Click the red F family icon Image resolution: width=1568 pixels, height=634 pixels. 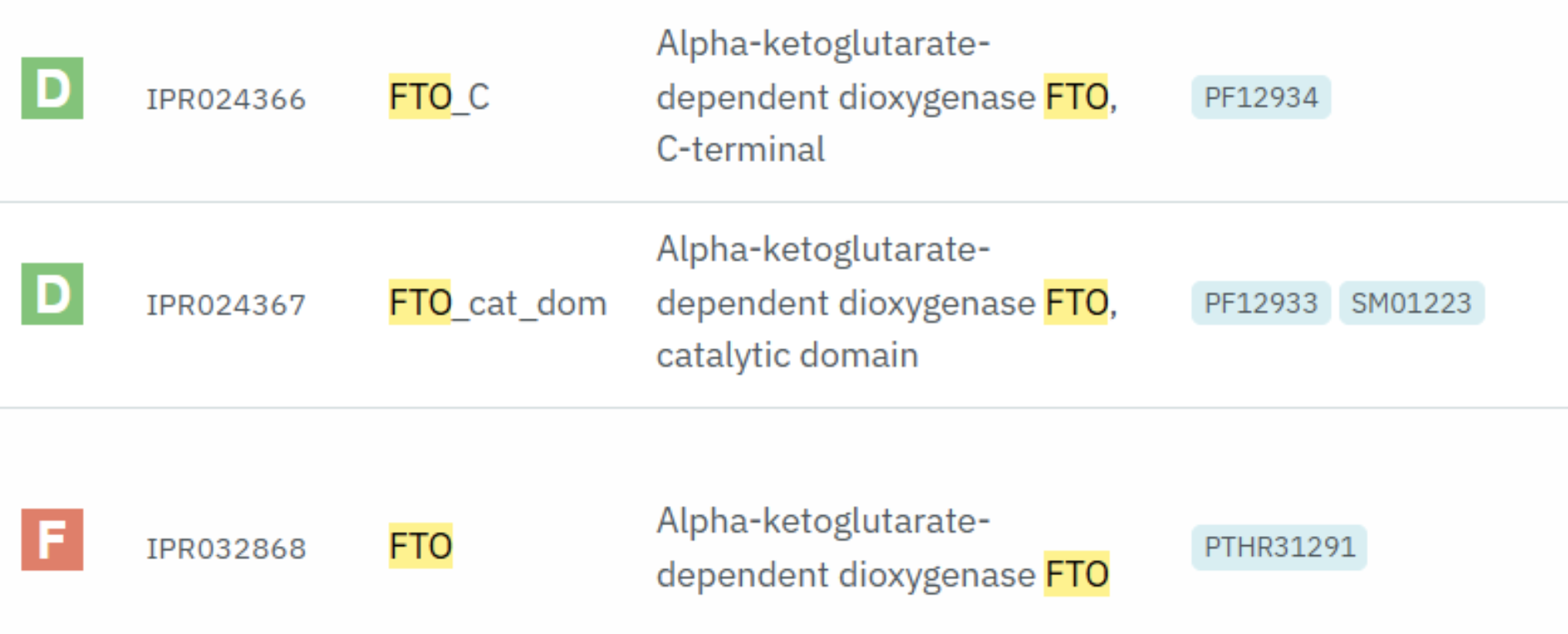pos(52,539)
